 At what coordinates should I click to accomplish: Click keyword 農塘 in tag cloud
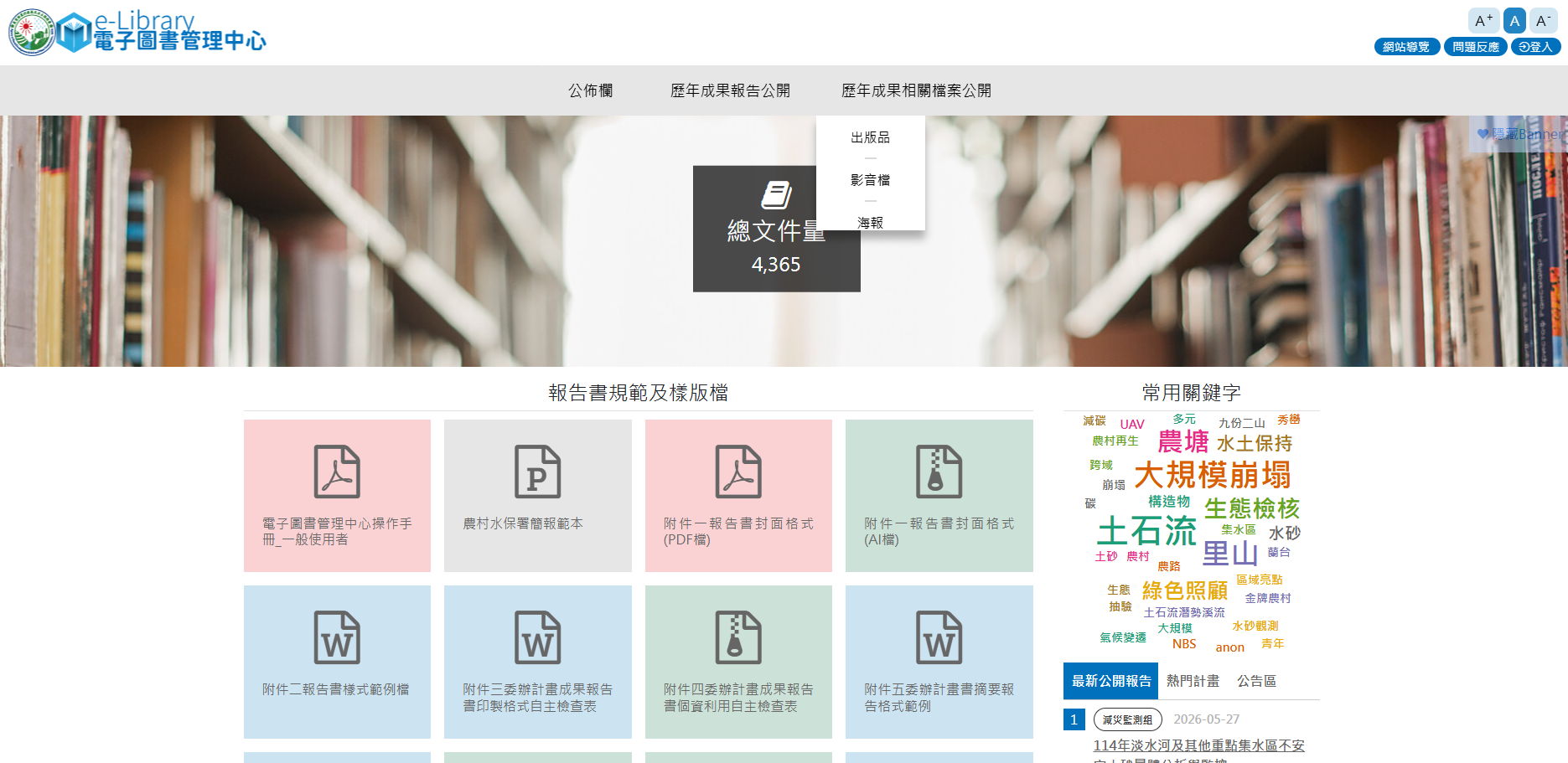[1182, 441]
